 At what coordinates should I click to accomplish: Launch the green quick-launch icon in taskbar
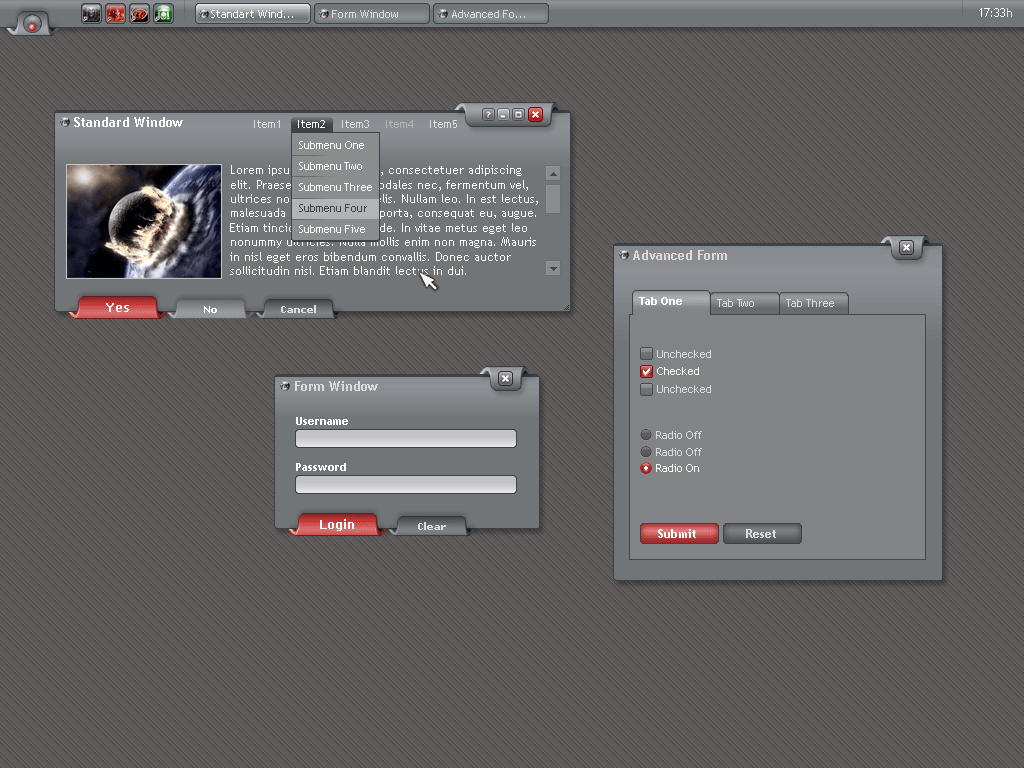(163, 14)
